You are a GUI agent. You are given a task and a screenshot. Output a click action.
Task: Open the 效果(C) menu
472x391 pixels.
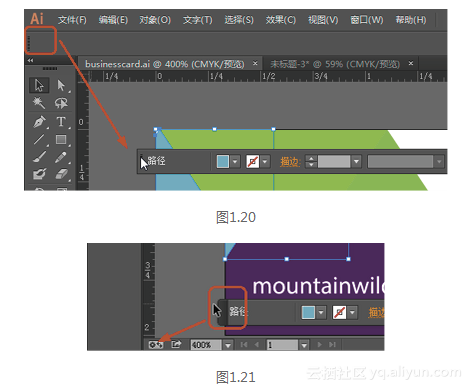point(281,20)
